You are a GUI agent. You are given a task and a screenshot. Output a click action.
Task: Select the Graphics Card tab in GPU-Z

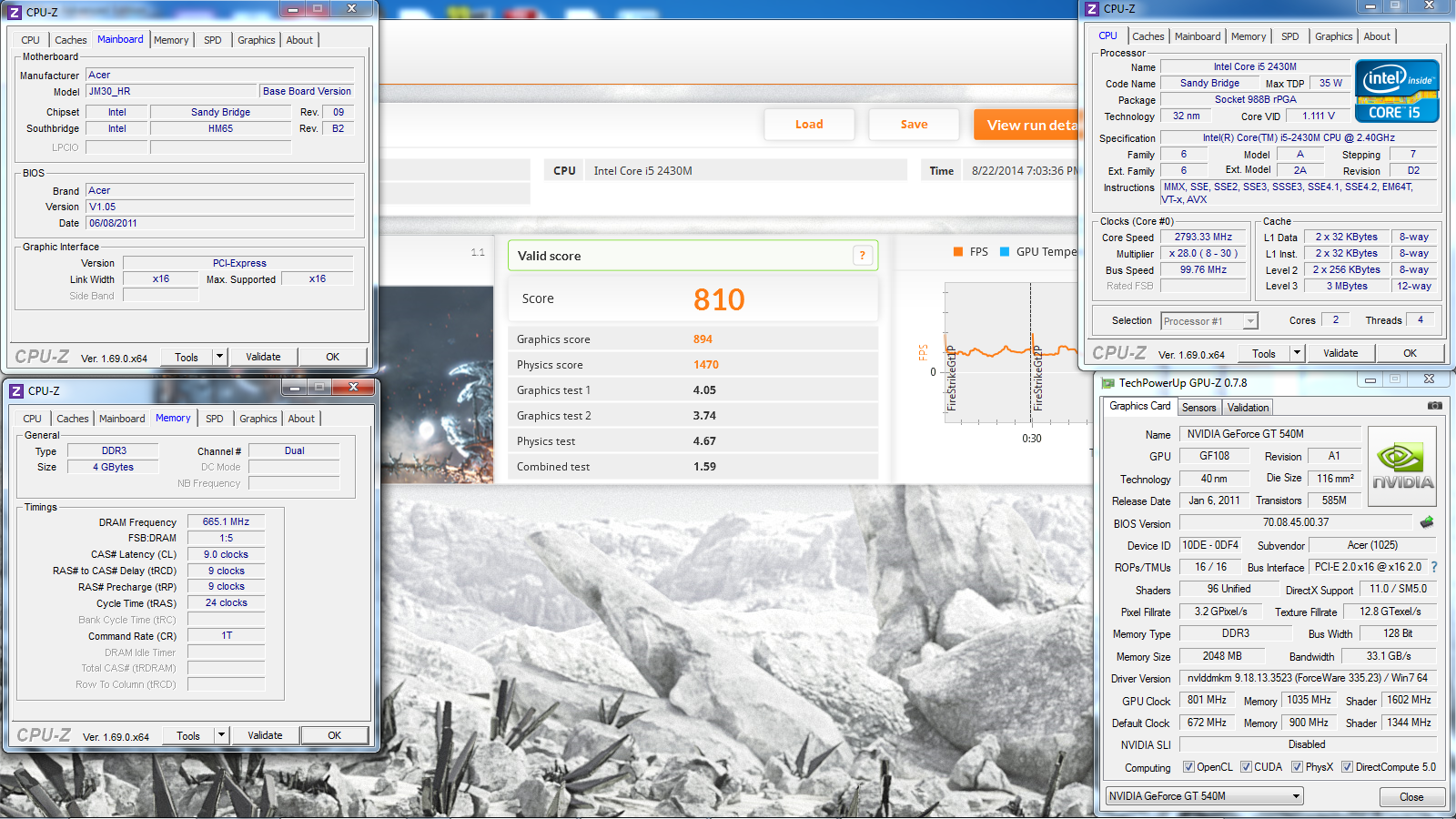(x=1140, y=406)
